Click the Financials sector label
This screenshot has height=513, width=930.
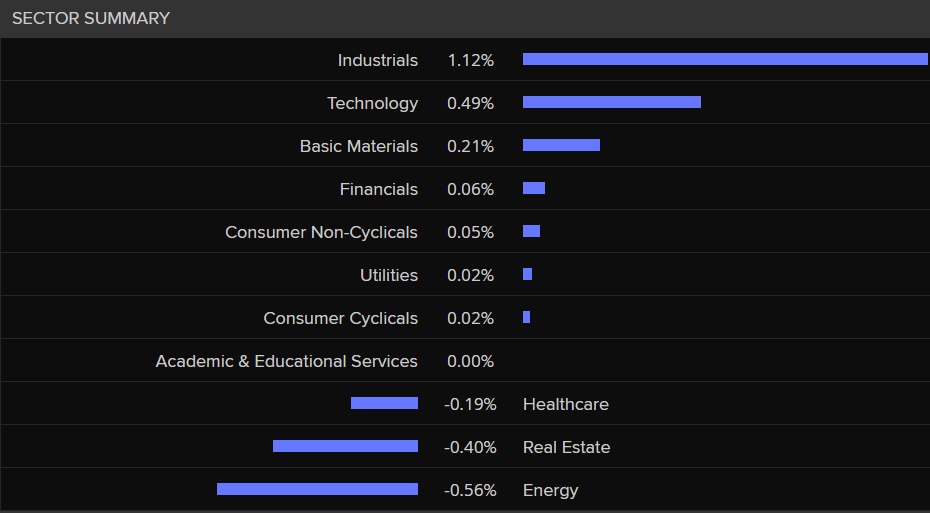point(378,189)
